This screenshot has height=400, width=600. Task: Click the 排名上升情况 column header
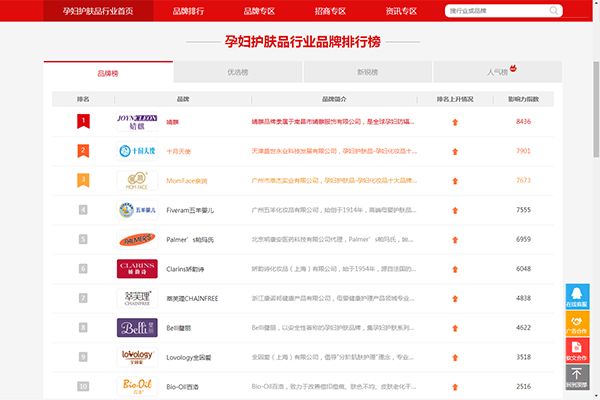point(455,99)
